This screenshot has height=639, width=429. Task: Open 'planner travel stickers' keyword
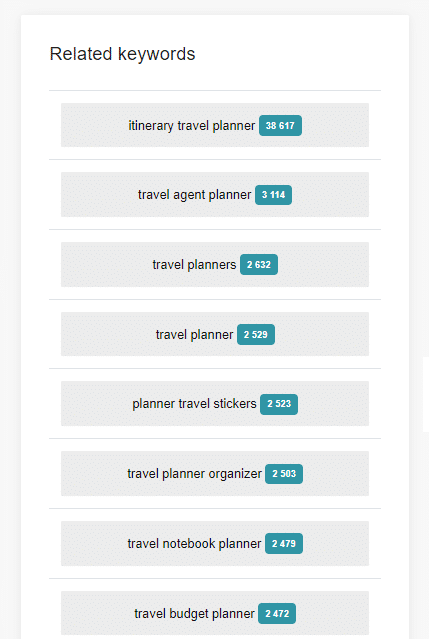(x=194, y=404)
